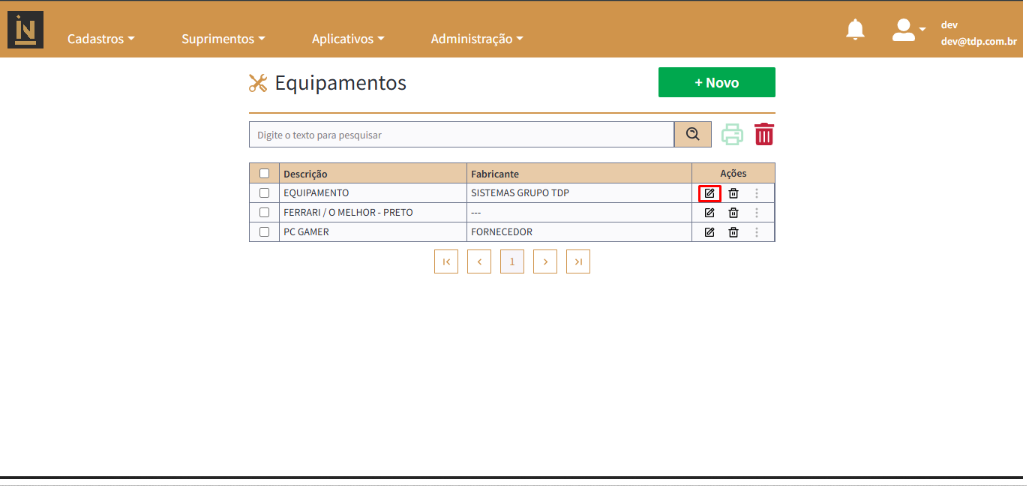
Task: Click the PC GAMER description cell
Action: click(373, 232)
